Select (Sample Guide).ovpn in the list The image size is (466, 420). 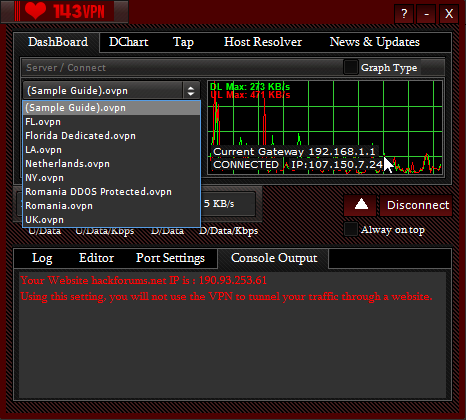click(111, 108)
